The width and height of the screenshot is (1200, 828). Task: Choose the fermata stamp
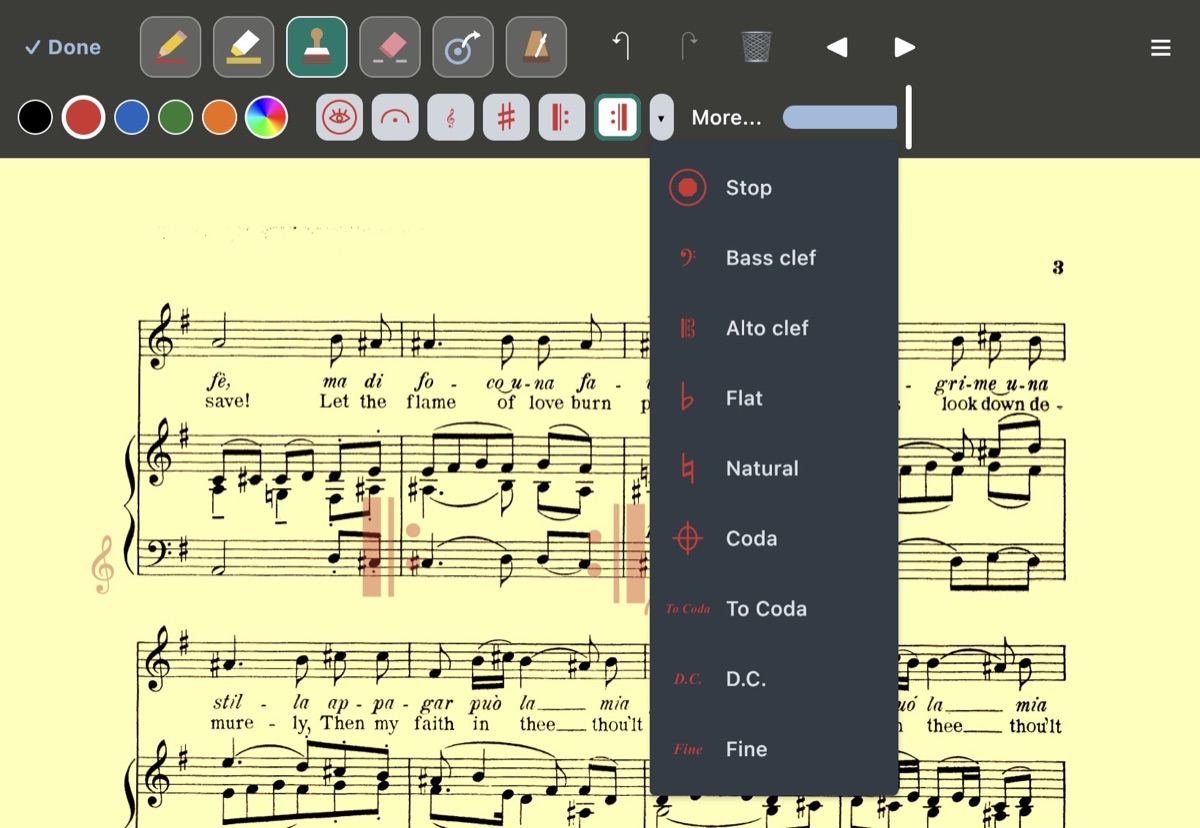point(395,117)
